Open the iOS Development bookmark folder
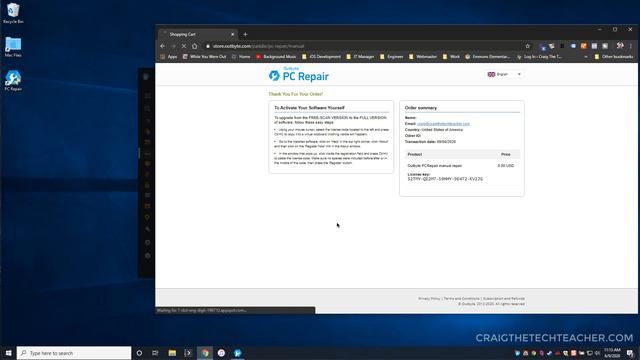The width and height of the screenshot is (640, 360). 321,57
